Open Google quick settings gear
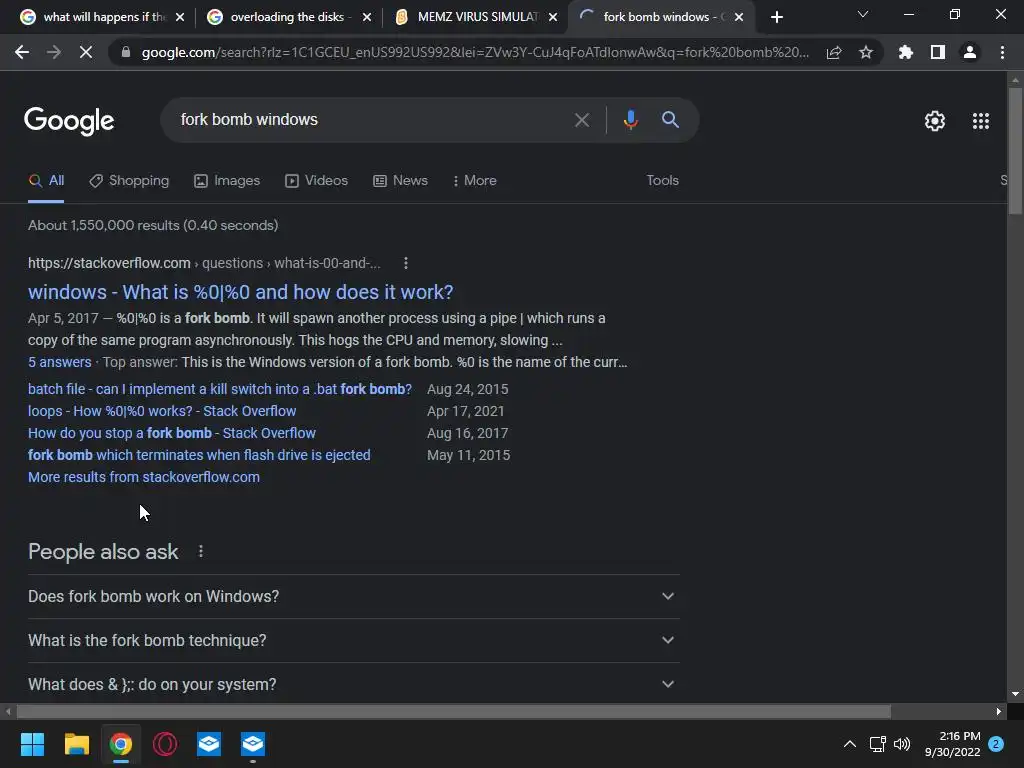Image resolution: width=1024 pixels, height=768 pixels. (x=935, y=121)
